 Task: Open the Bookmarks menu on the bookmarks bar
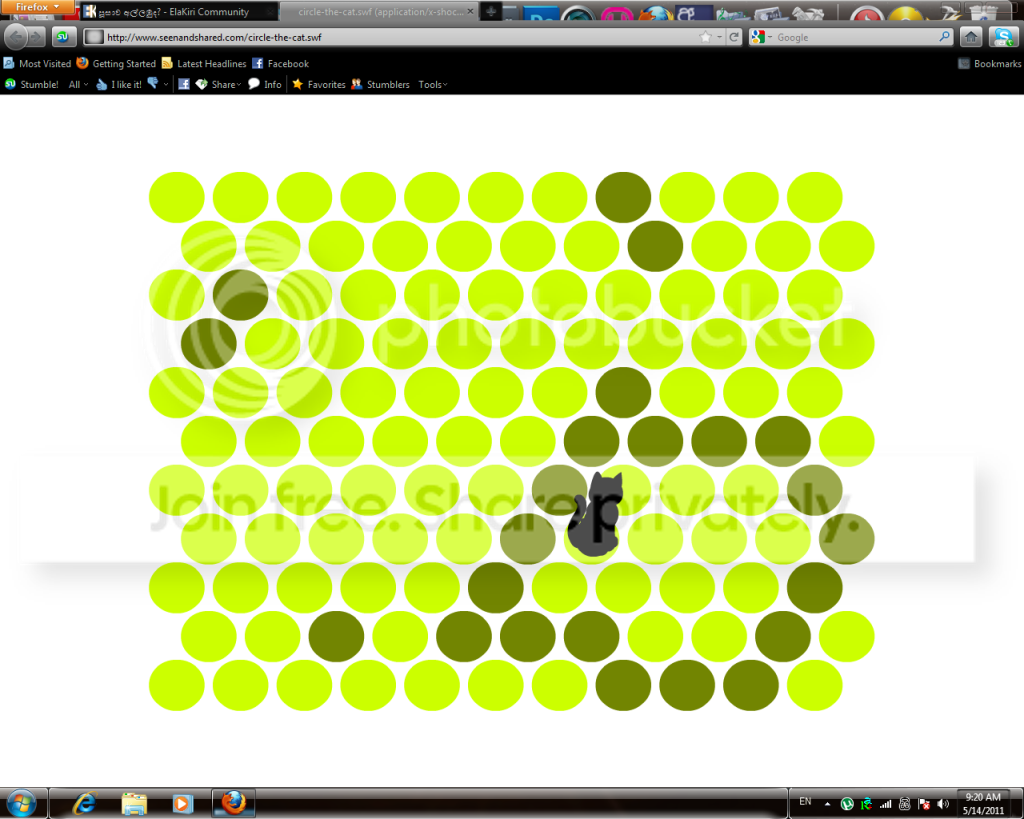[x=989, y=63]
